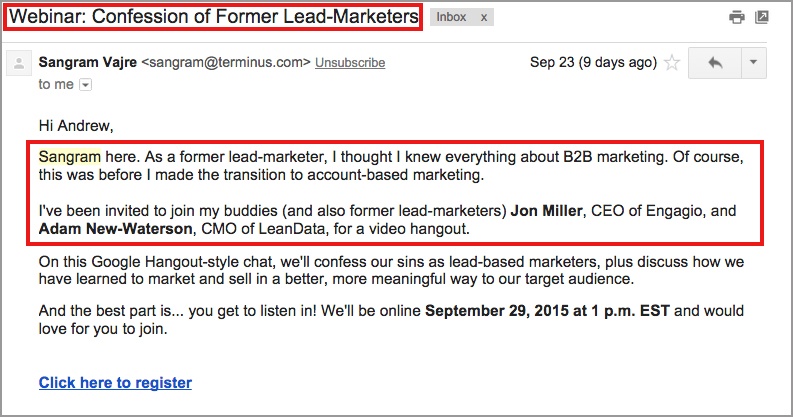
Task: Click the "Hi Andrew," greeting line
Action: (76, 126)
